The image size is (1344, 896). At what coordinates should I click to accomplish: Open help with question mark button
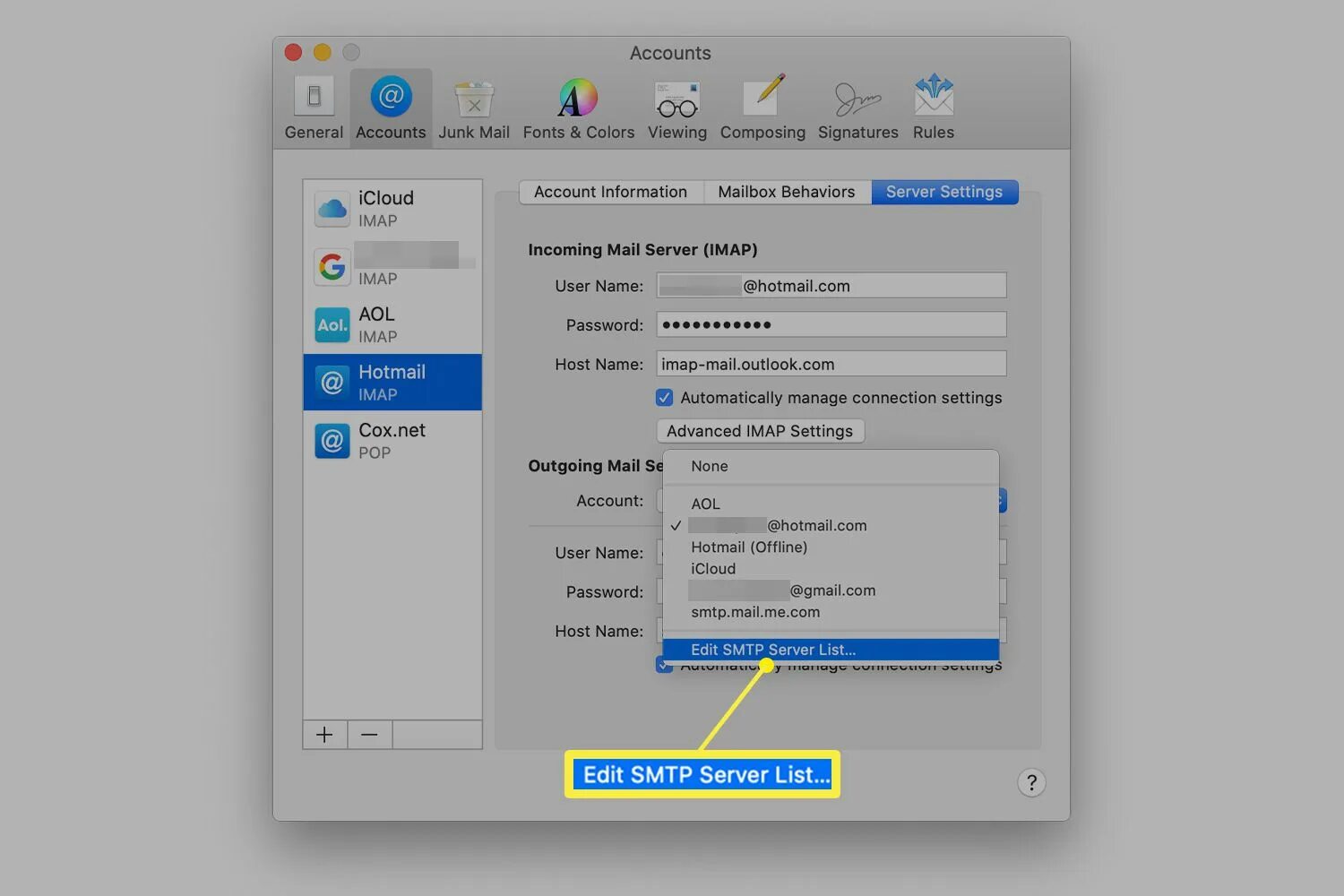1031,783
